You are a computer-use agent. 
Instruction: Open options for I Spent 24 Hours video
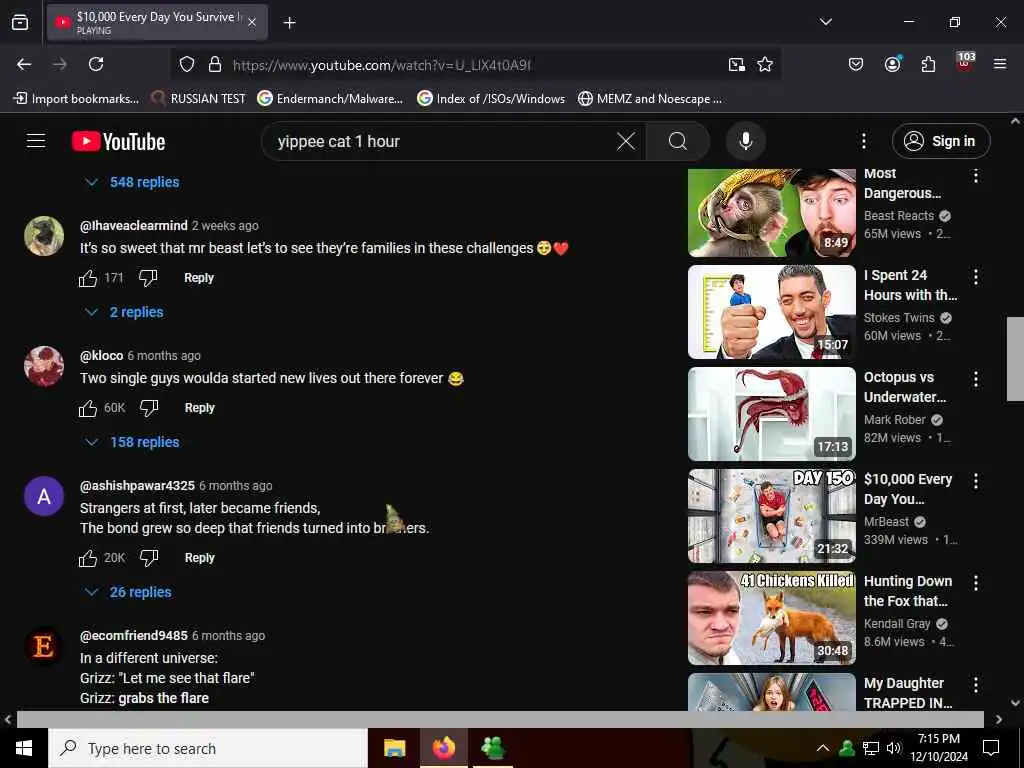click(x=976, y=277)
